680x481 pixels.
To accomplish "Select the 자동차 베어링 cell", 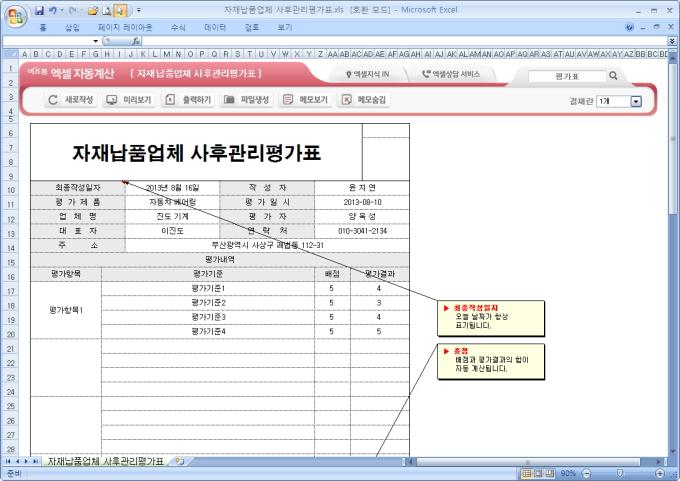I will click(x=172, y=202).
